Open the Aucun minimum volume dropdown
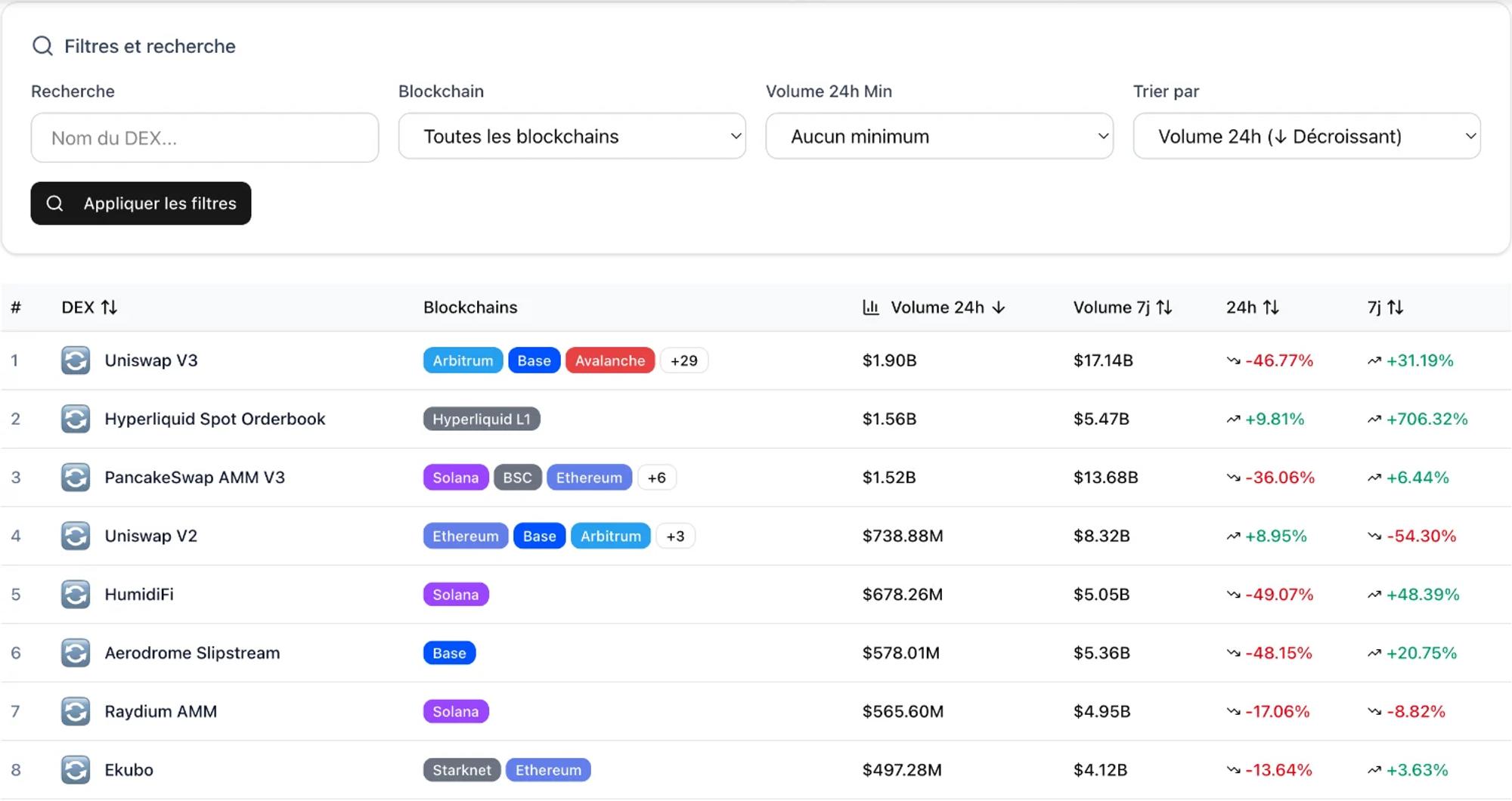The image size is (1512, 801). point(940,136)
